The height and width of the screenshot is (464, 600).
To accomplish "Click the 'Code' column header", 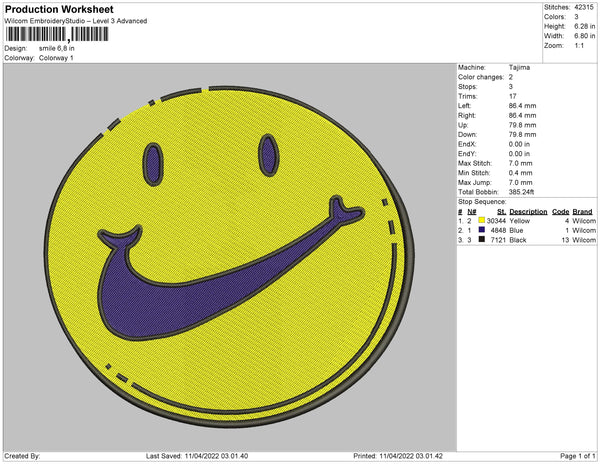I will [561, 212].
